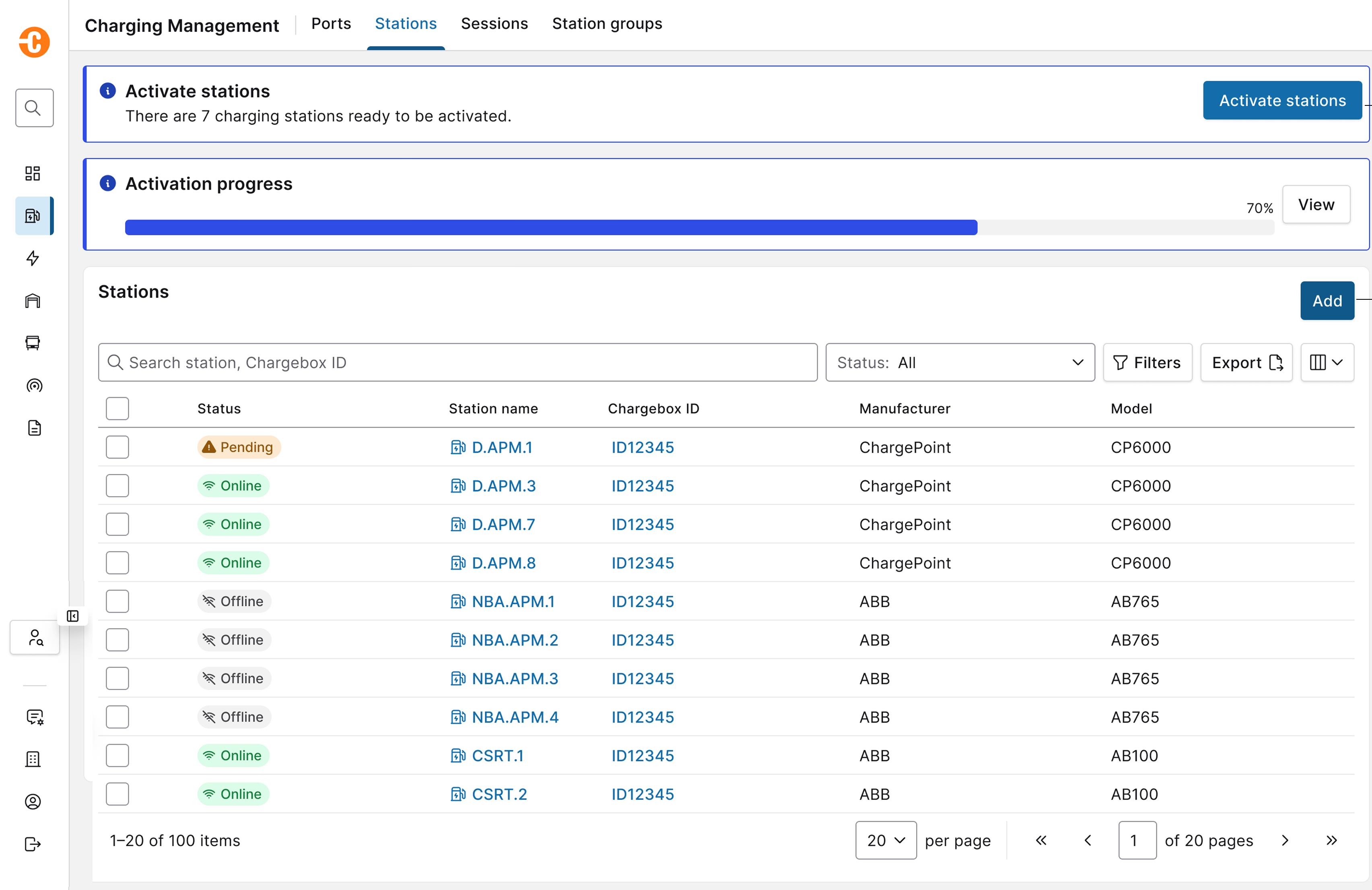Open the Filters button

click(x=1147, y=363)
